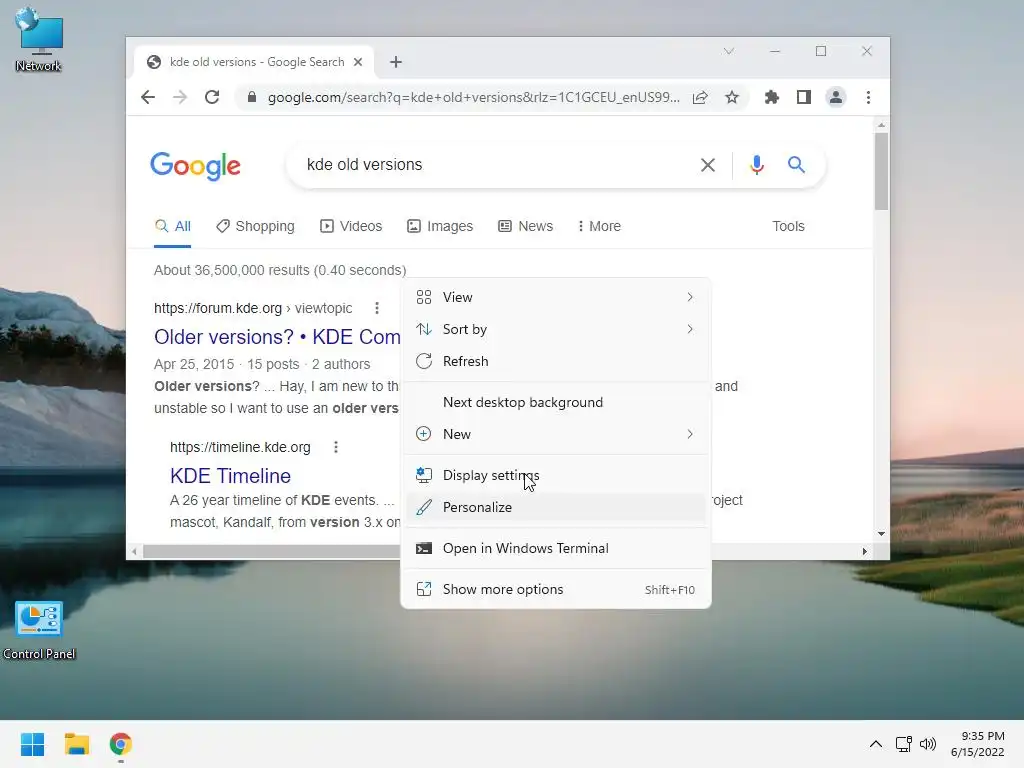
Task: Open the Tools search filter
Action: click(x=788, y=227)
